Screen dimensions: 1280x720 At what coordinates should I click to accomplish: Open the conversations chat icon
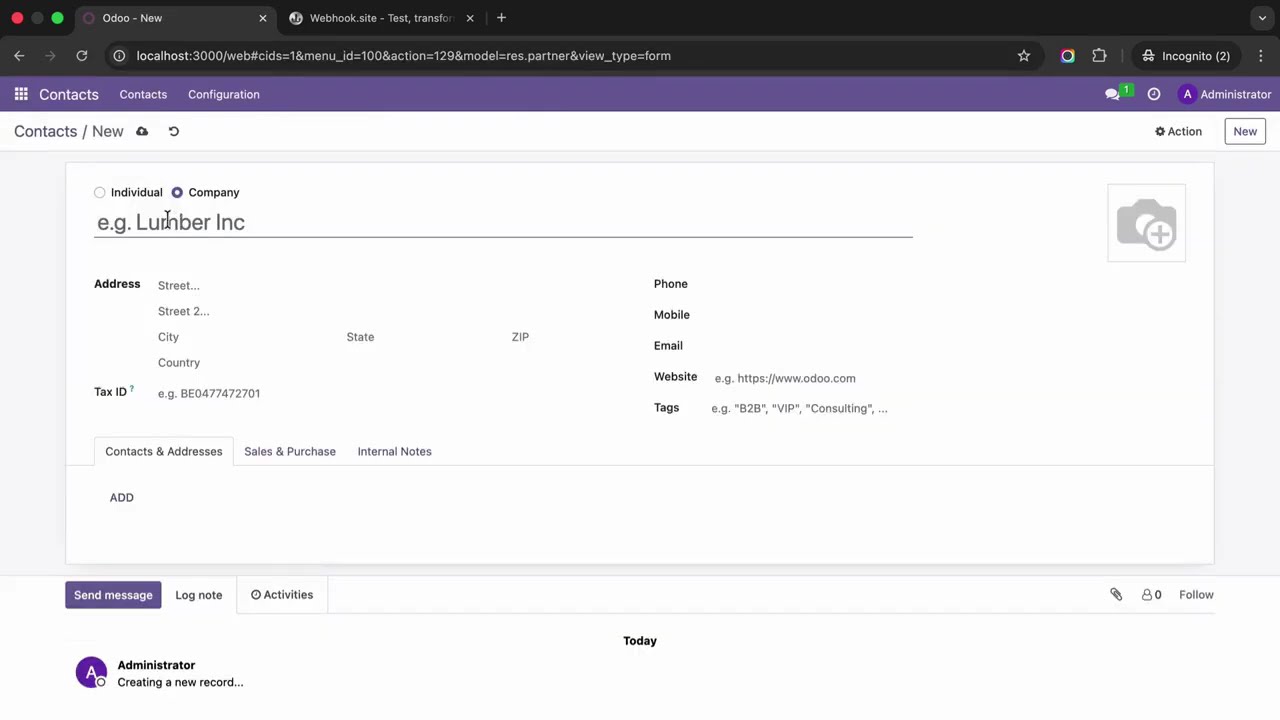pyautogui.click(x=1112, y=94)
